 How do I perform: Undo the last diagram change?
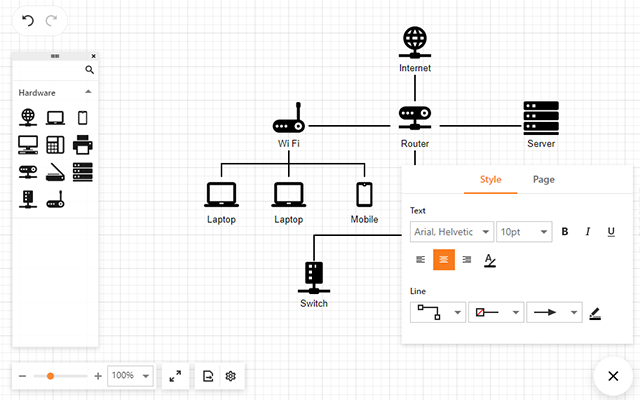click(x=28, y=20)
